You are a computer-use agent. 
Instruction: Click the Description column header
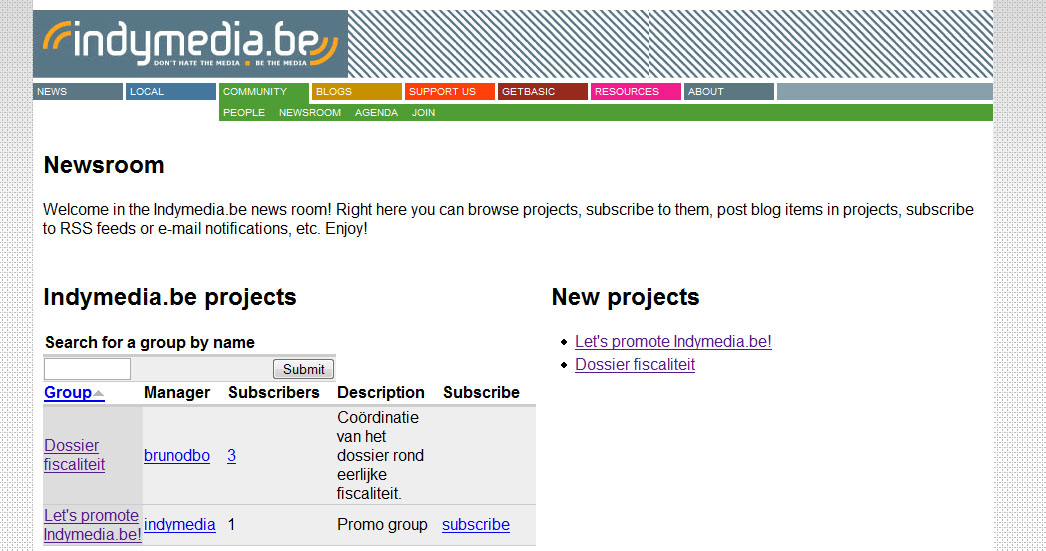[381, 392]
